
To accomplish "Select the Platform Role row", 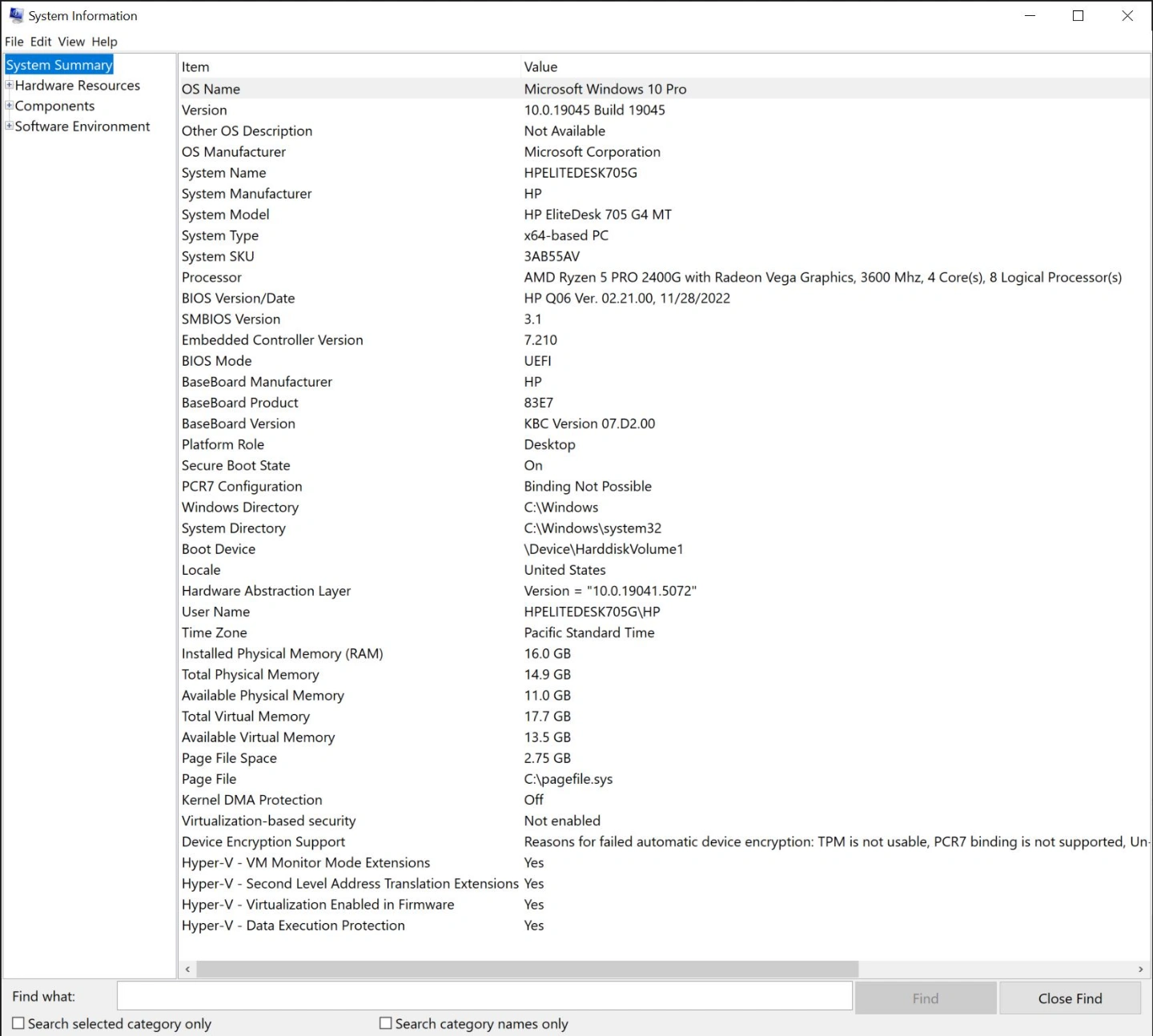I will coord(665,444).
